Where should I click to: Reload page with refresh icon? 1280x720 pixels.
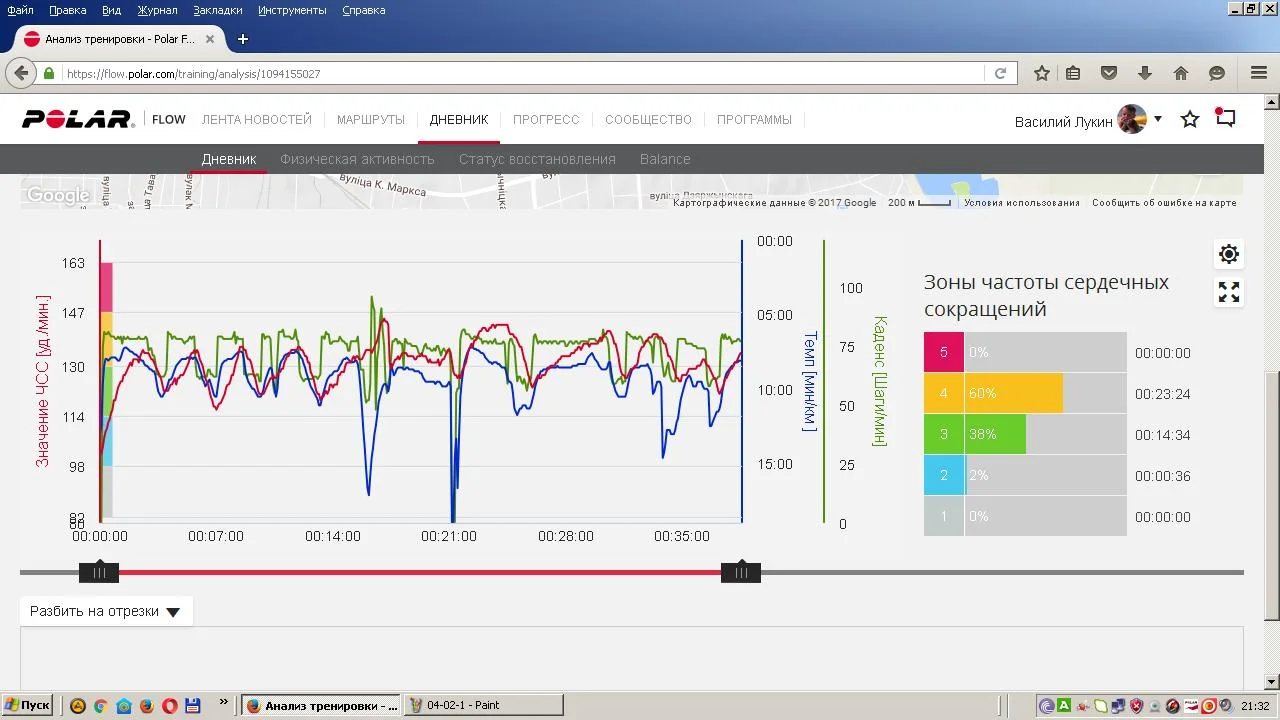pos(1000,73)
